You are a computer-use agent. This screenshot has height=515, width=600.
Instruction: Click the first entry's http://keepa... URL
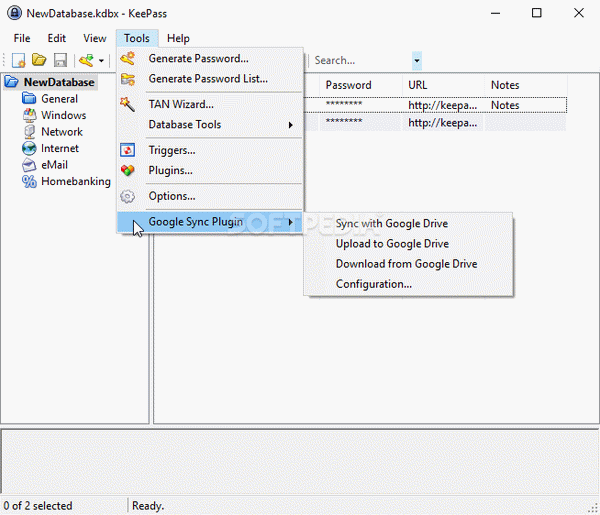click(x=442, y=105)
